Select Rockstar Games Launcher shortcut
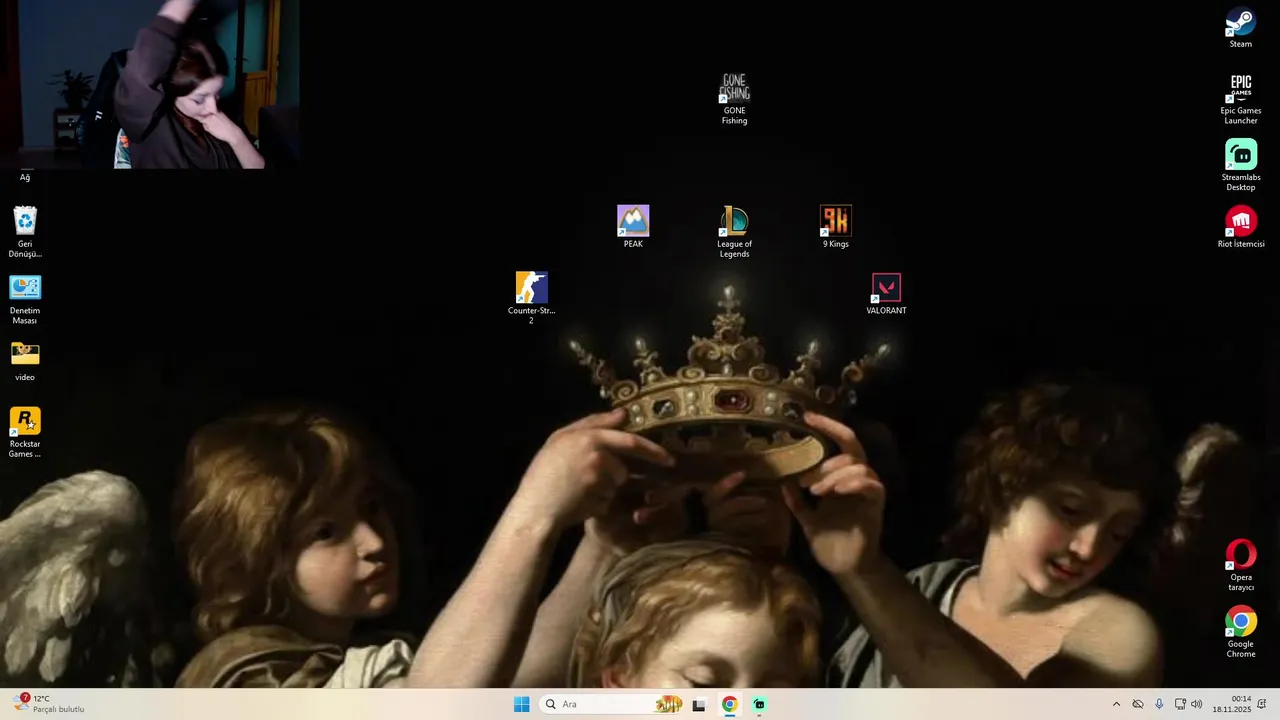The height and width of the screenshot is (720, 1280). click(25, 432)
